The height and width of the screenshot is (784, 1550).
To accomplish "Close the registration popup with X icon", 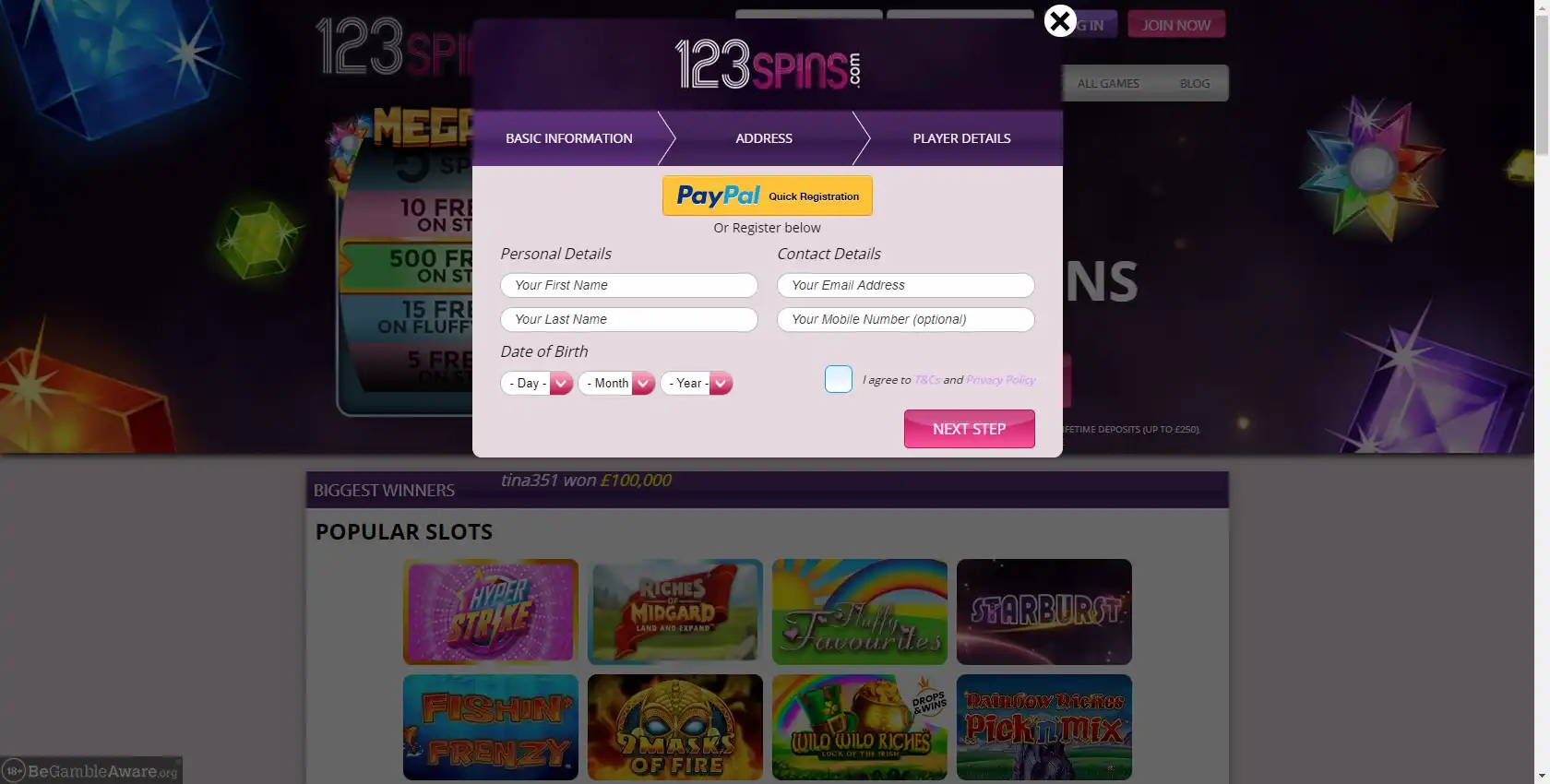I will [1060, 20].
